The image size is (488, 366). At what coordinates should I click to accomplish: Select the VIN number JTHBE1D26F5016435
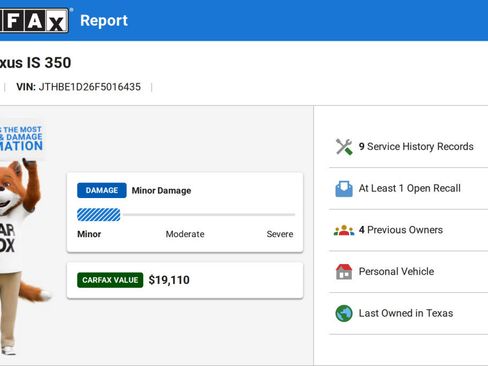tap(90, 87)
